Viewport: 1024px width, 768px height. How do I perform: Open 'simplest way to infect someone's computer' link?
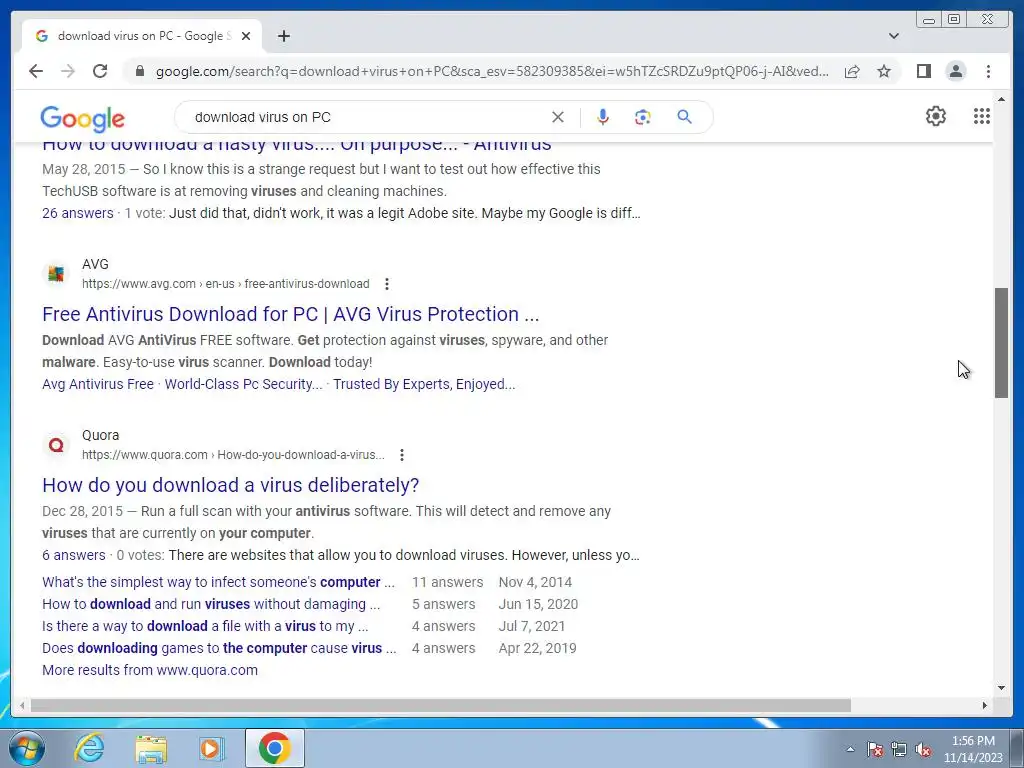[218, 582]
